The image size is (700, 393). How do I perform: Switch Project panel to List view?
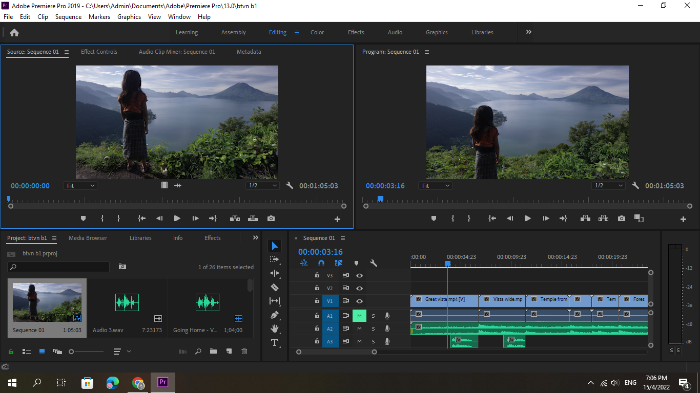click(26, 352)
